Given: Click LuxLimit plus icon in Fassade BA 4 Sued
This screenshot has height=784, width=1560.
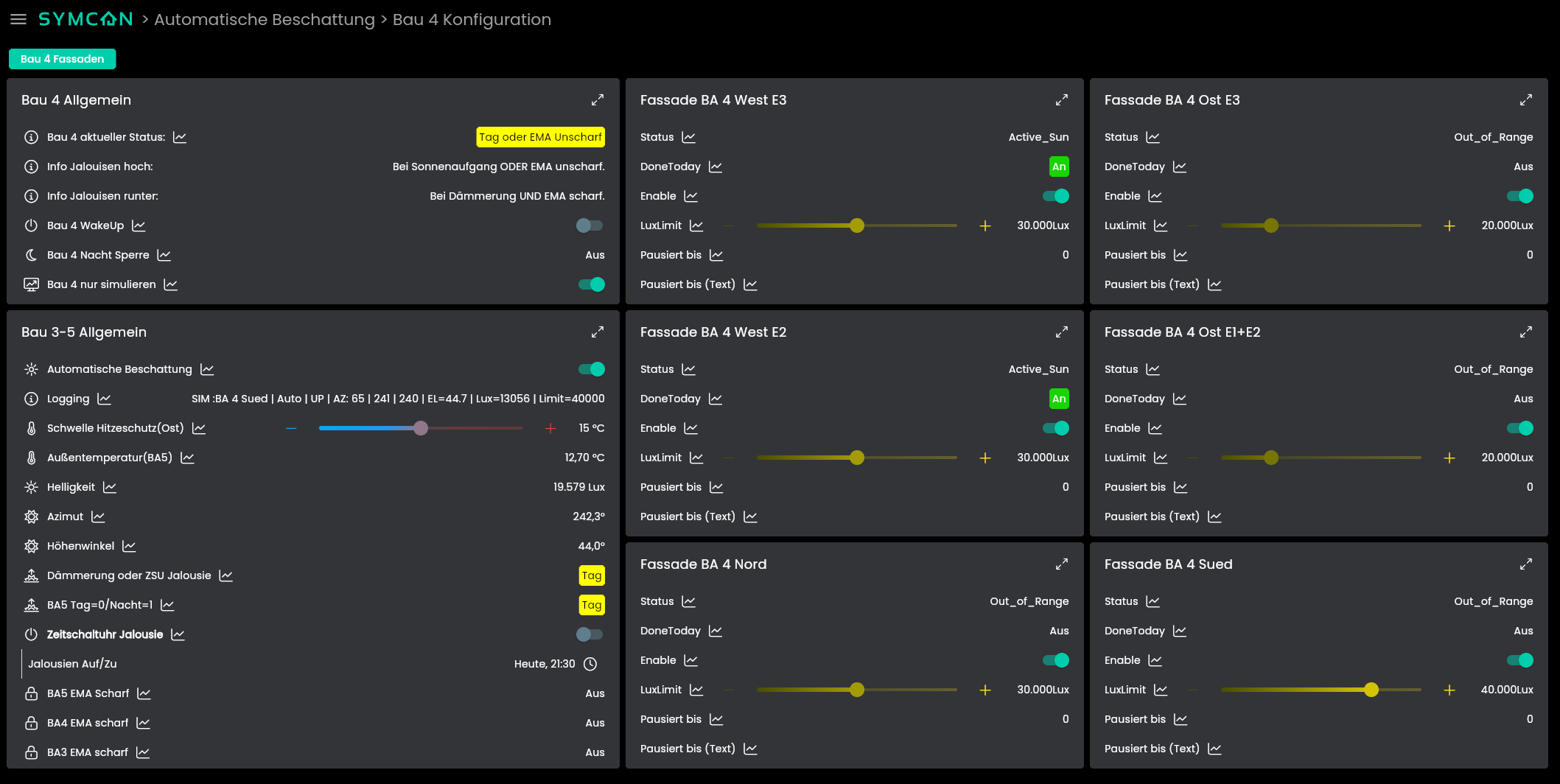Looking at the screenshot, I should pos(1449,690).
